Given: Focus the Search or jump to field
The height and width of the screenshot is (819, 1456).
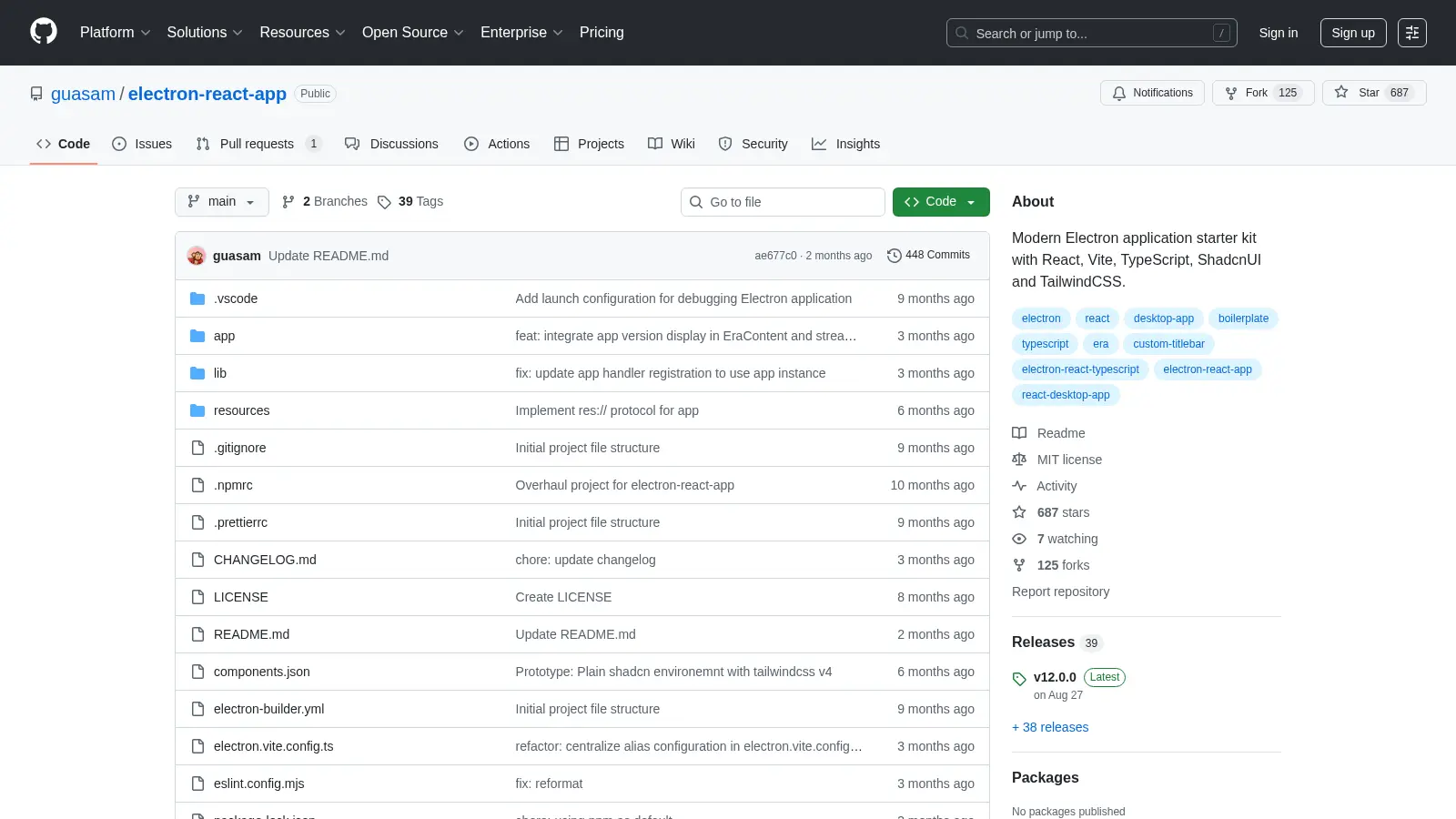Looking at the screenshot, I should [1092, 33].
